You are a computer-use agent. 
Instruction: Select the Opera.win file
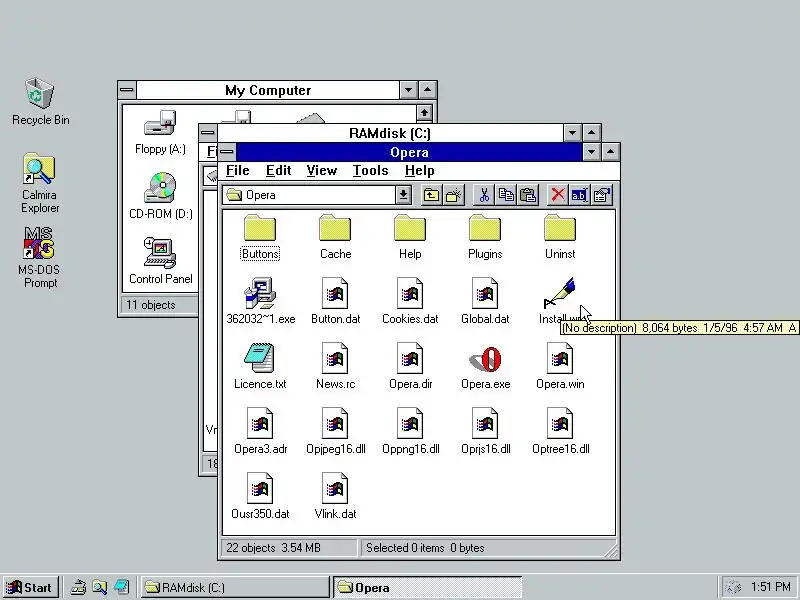click(560, 366)
